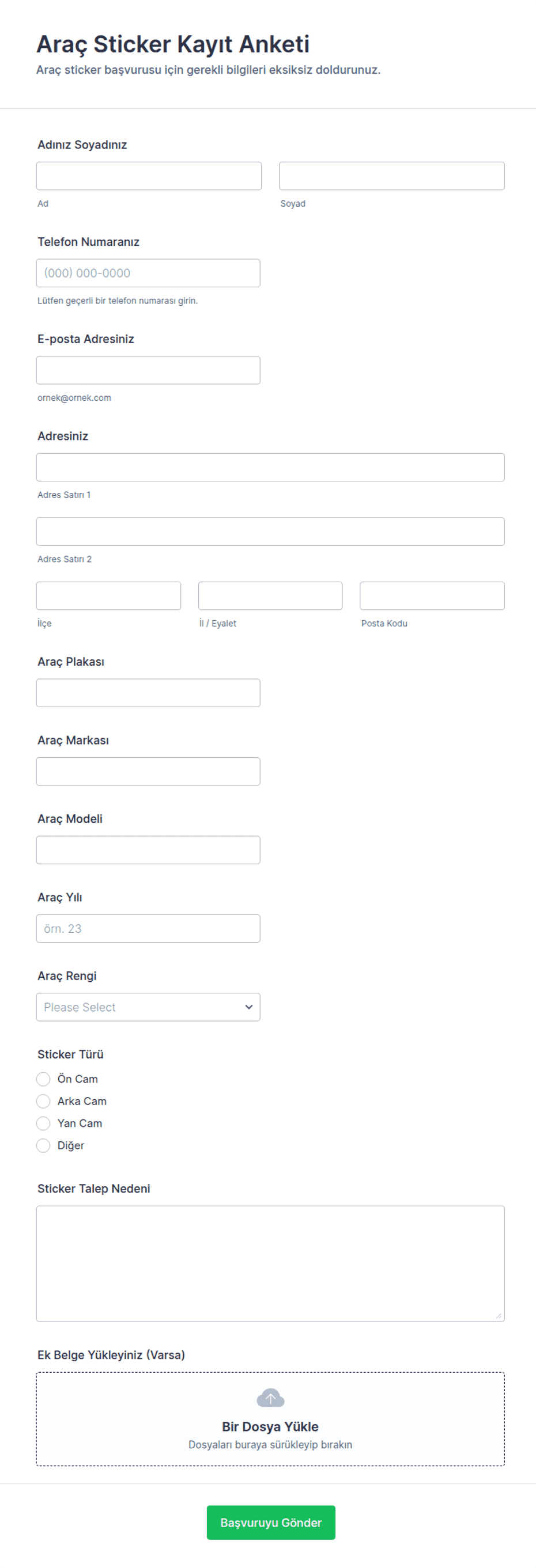Select the Yan Cam radio button
This screenshot has height=1568, width=536.
pos(43,1123)
